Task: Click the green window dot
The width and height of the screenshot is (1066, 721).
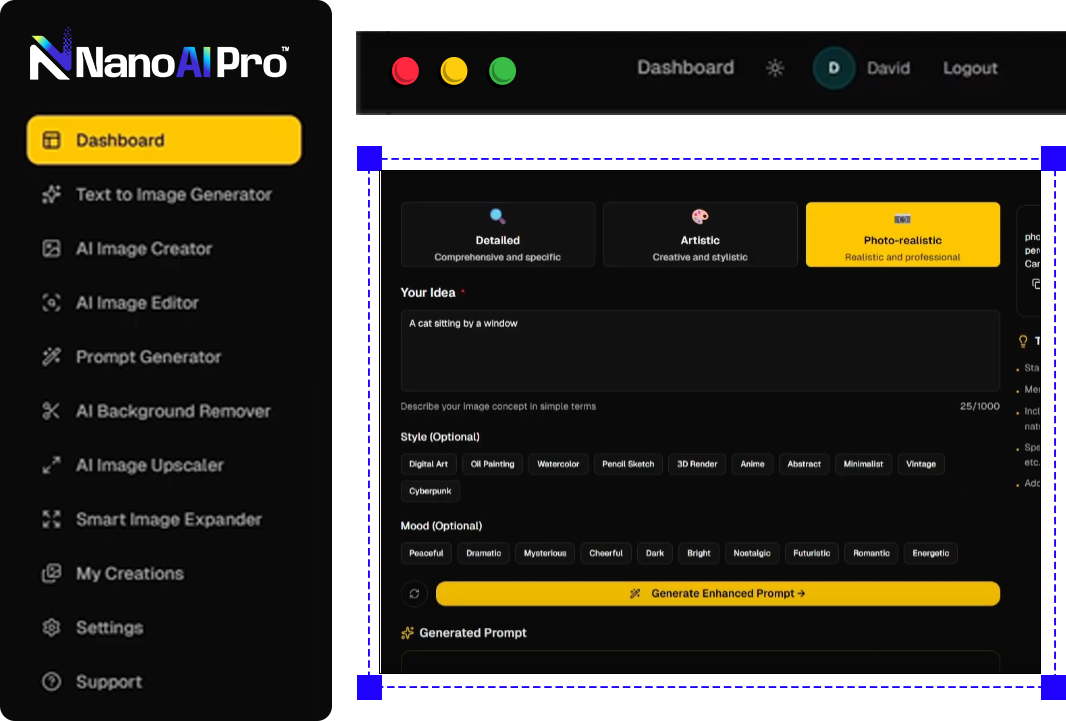Action: [502, 71]
